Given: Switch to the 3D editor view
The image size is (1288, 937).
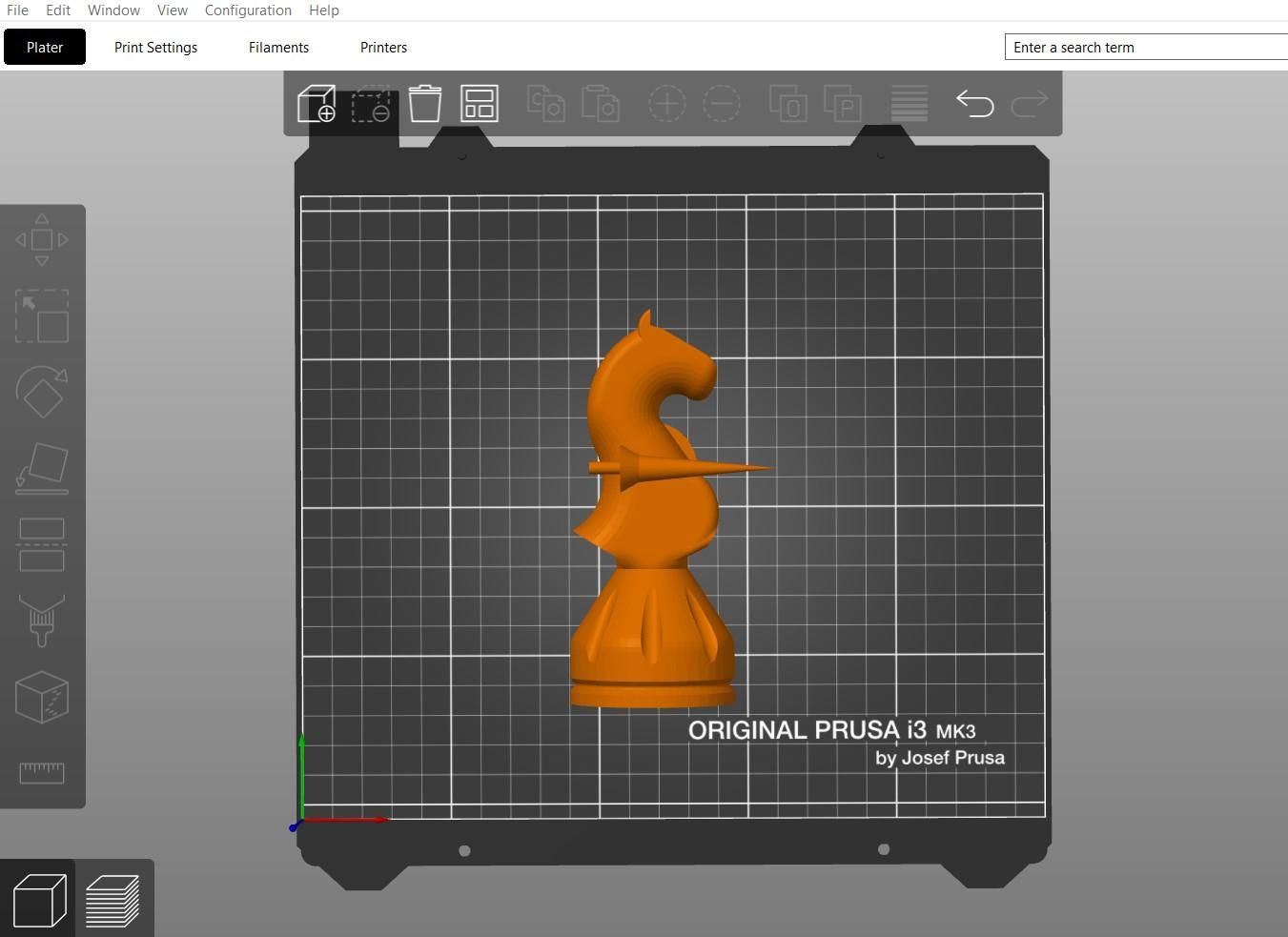Looking at the screenshot, I should click(x=38, y=897).
